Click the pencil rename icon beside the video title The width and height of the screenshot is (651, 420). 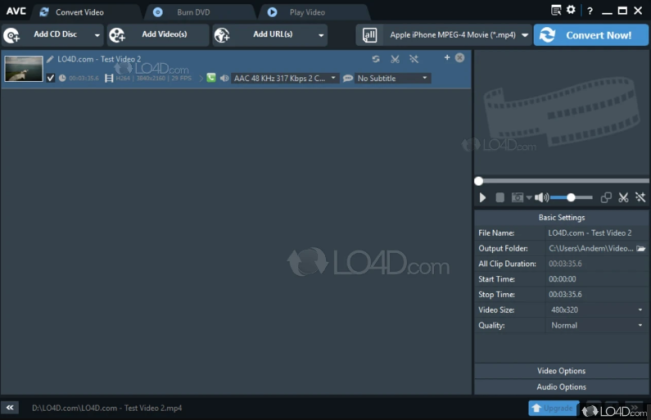[50, 59]
